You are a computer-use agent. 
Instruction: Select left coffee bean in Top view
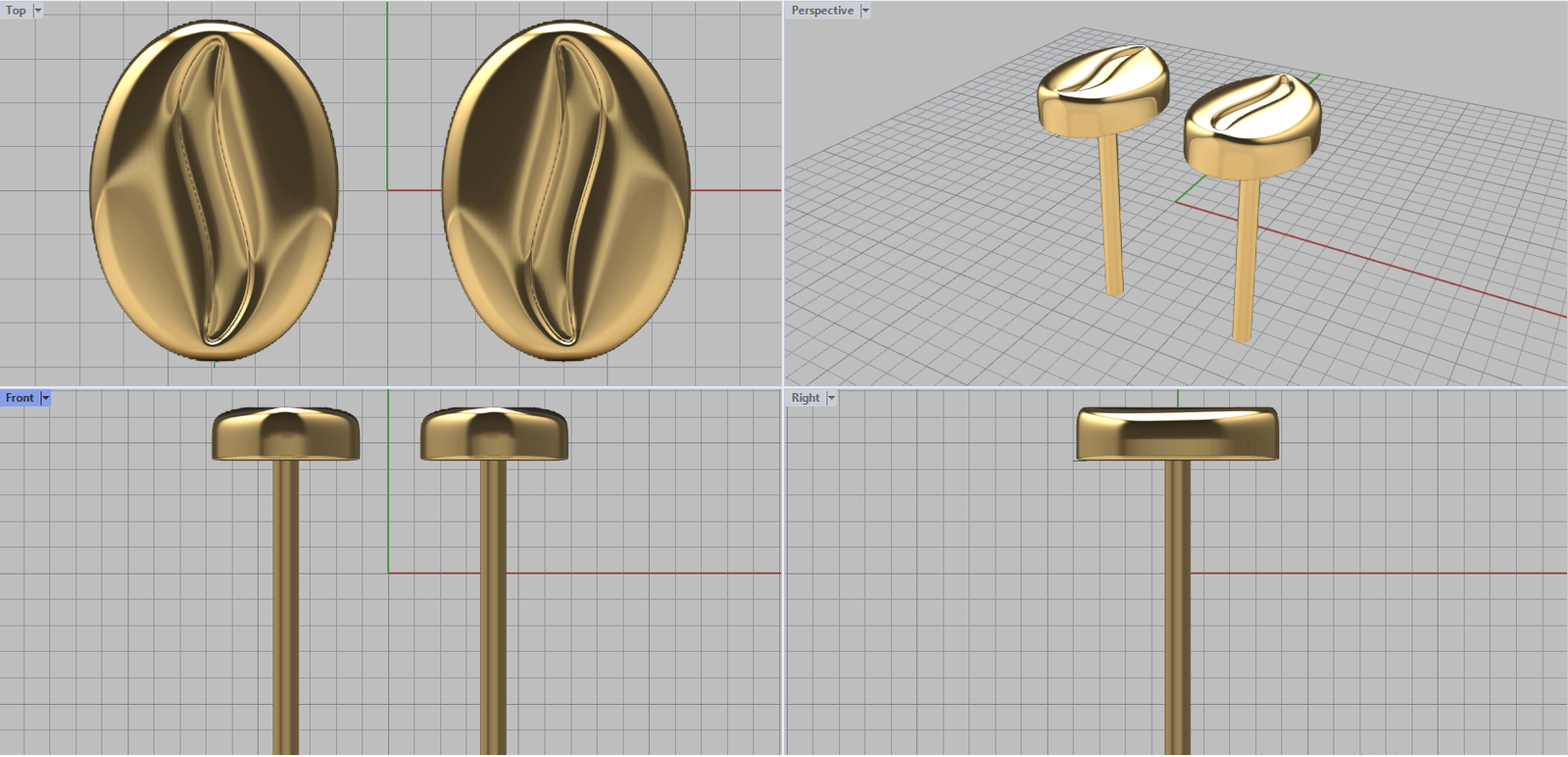pos(214,191)
